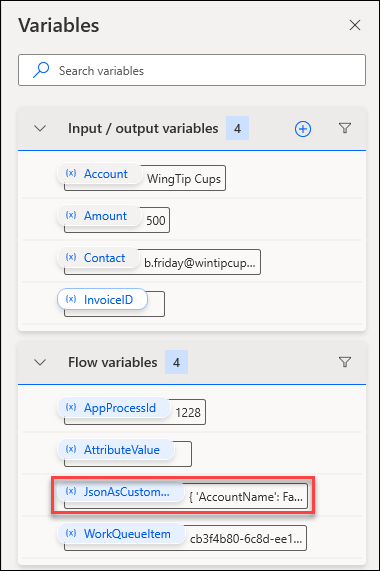This screenshot has width=380, height=571.
Task: Select the AppProcessId variable
Action: point(113,408)
